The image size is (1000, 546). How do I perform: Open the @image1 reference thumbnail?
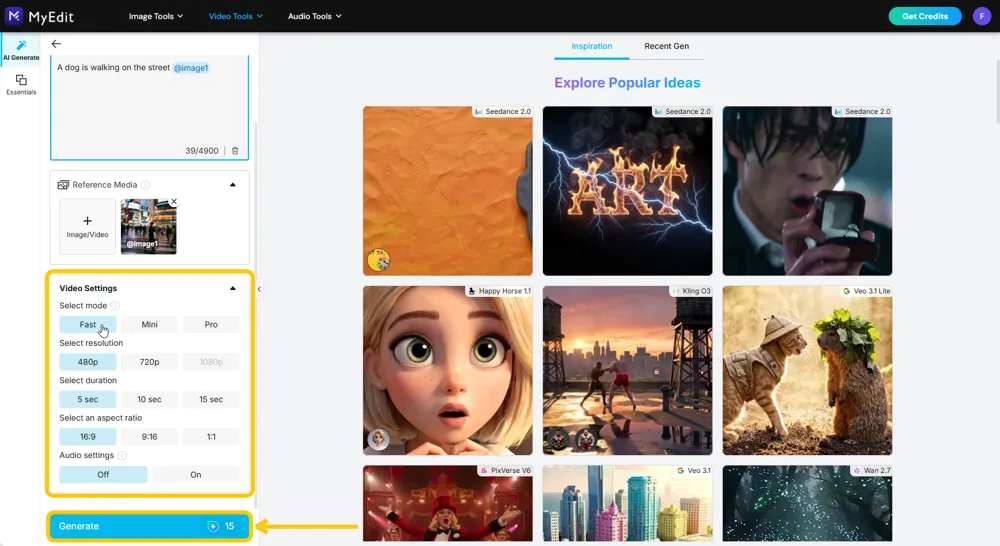point(149,226)
